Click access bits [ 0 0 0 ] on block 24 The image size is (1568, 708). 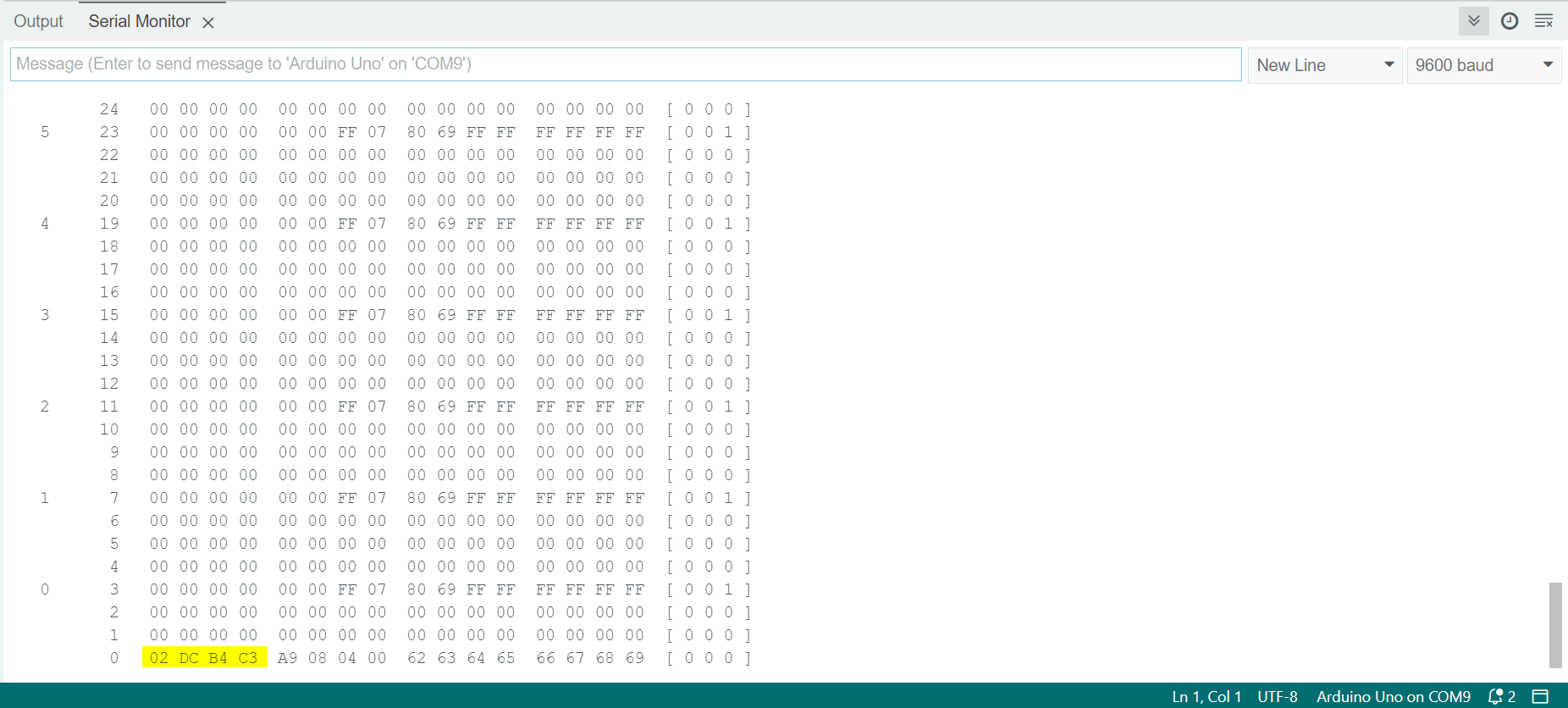709,109
